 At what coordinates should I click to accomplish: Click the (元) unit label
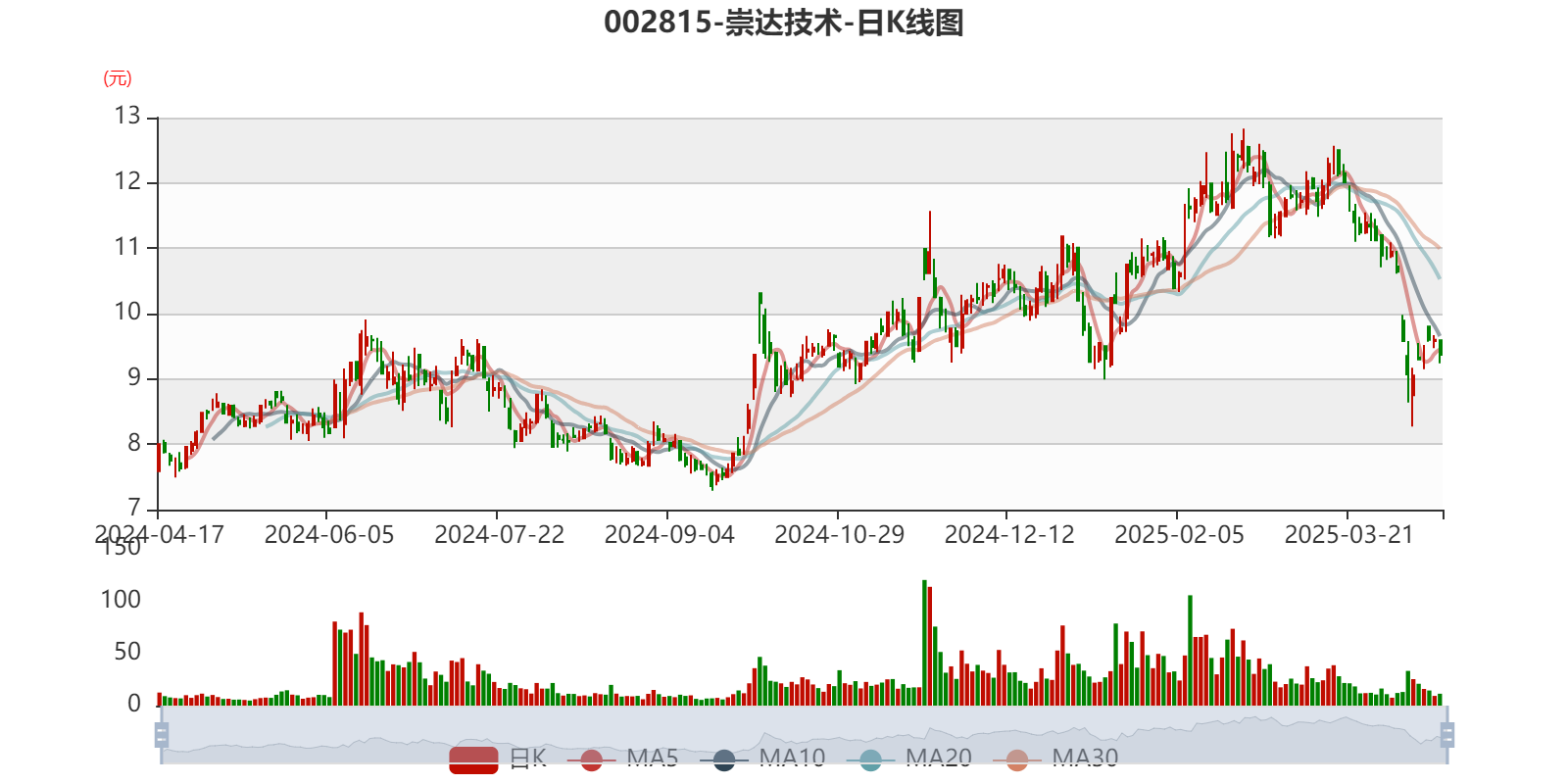click(x=118, y=78)
